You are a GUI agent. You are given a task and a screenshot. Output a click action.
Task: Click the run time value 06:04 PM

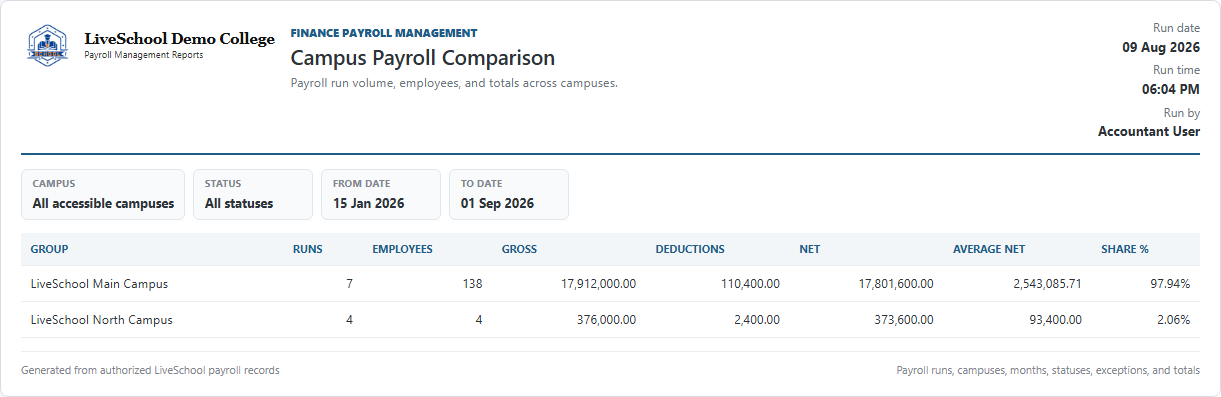point(1171,89)
